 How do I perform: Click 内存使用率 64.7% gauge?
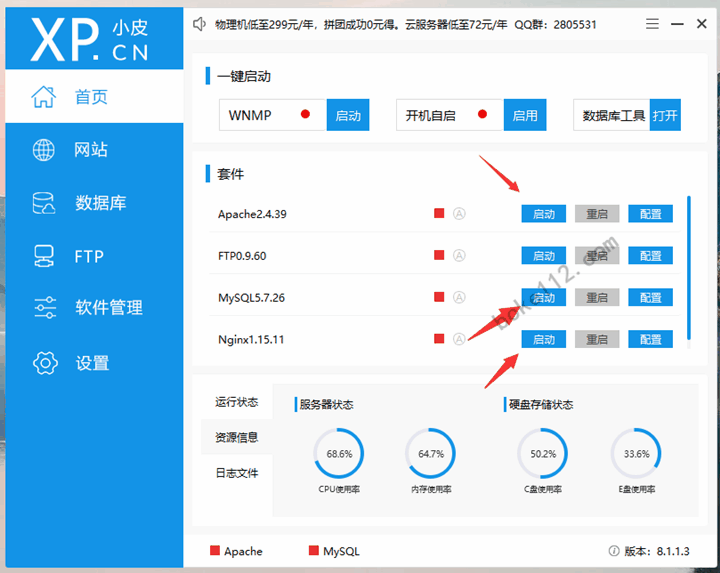coord(431,454)
